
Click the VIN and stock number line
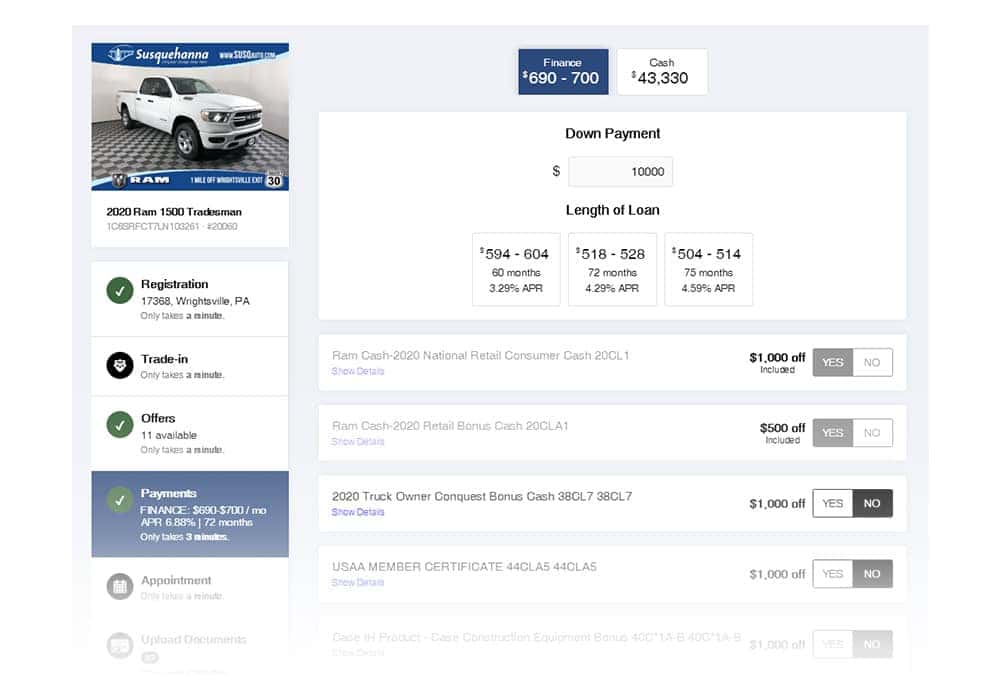[x=172, y=226]
